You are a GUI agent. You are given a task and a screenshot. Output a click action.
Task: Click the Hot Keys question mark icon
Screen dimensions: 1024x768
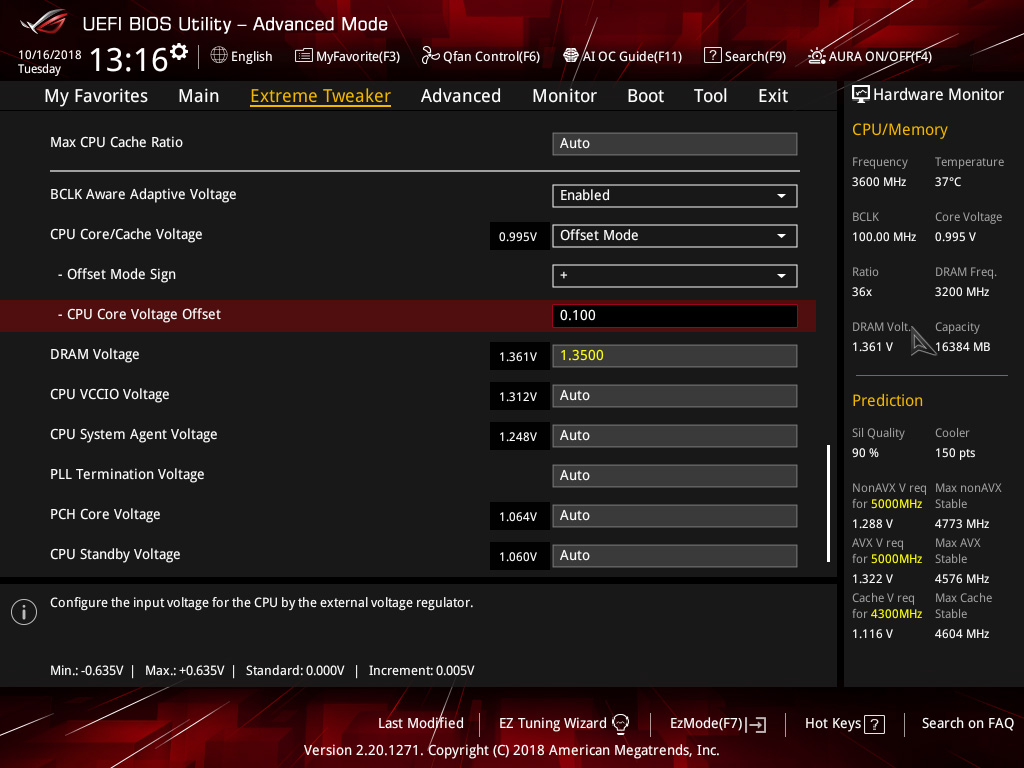pos(874,724)
